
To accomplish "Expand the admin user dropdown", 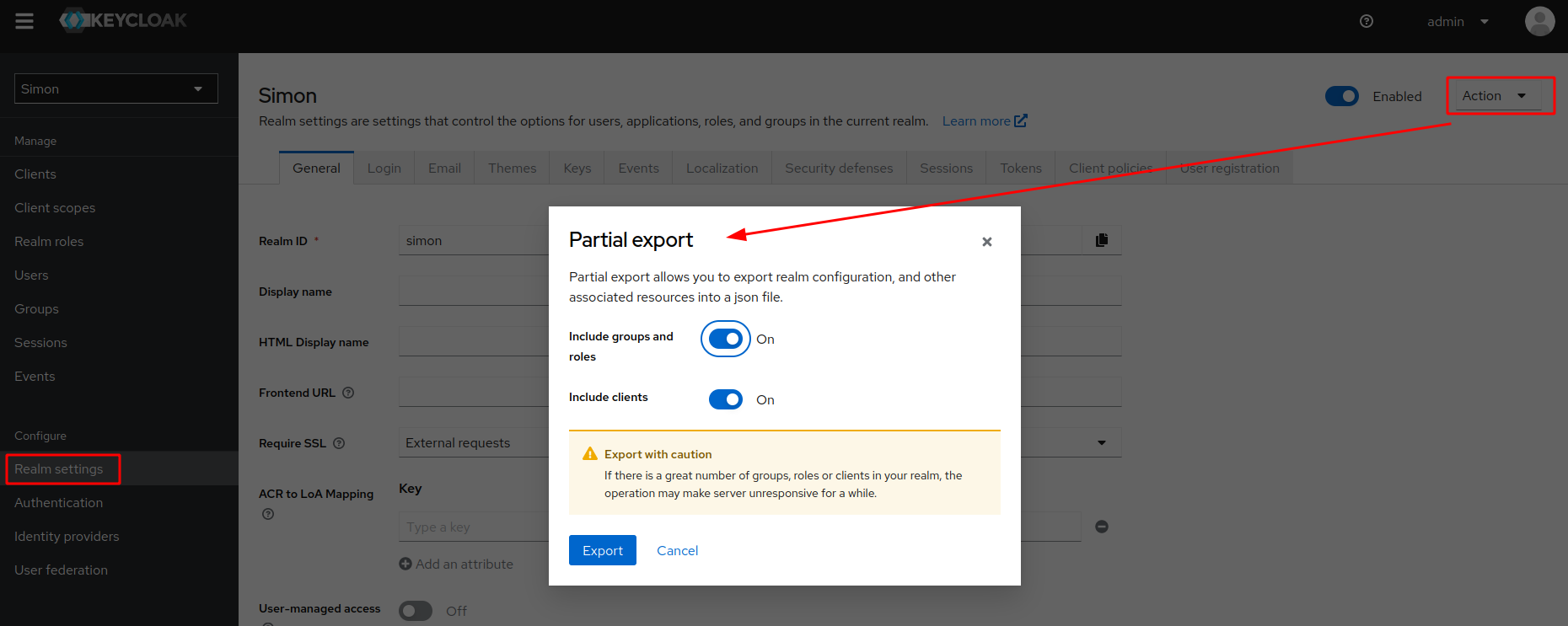I will (1458, 21).
